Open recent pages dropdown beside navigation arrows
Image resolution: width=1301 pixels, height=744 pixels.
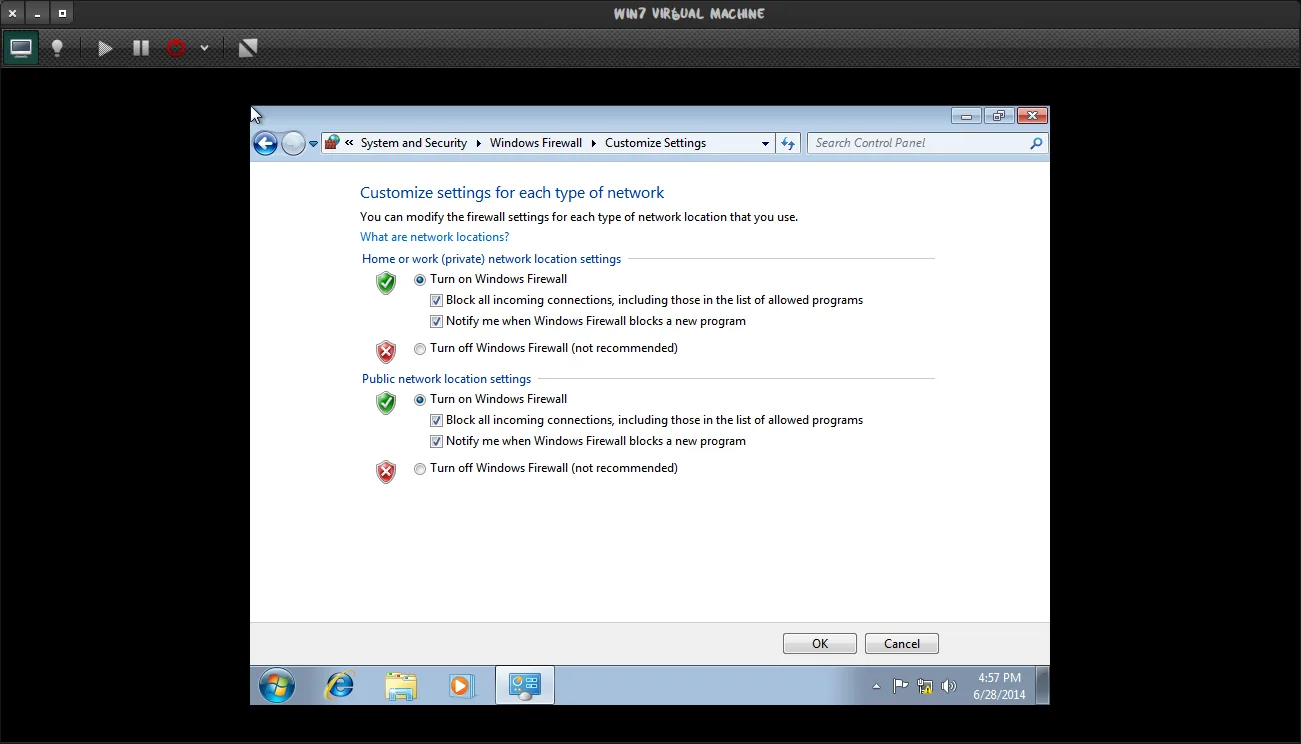[313, 144]
